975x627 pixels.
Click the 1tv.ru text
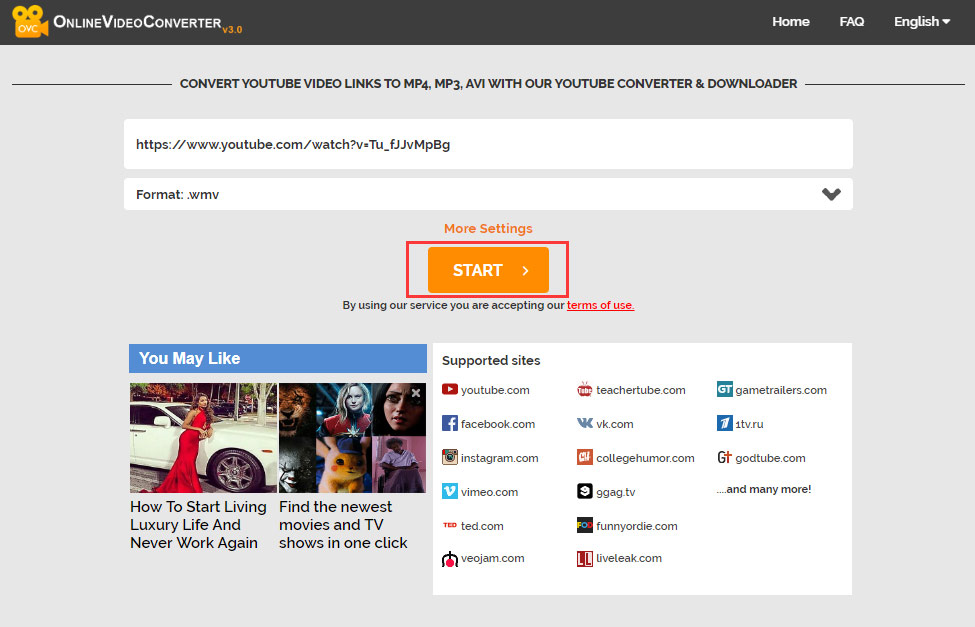[749, 424]
